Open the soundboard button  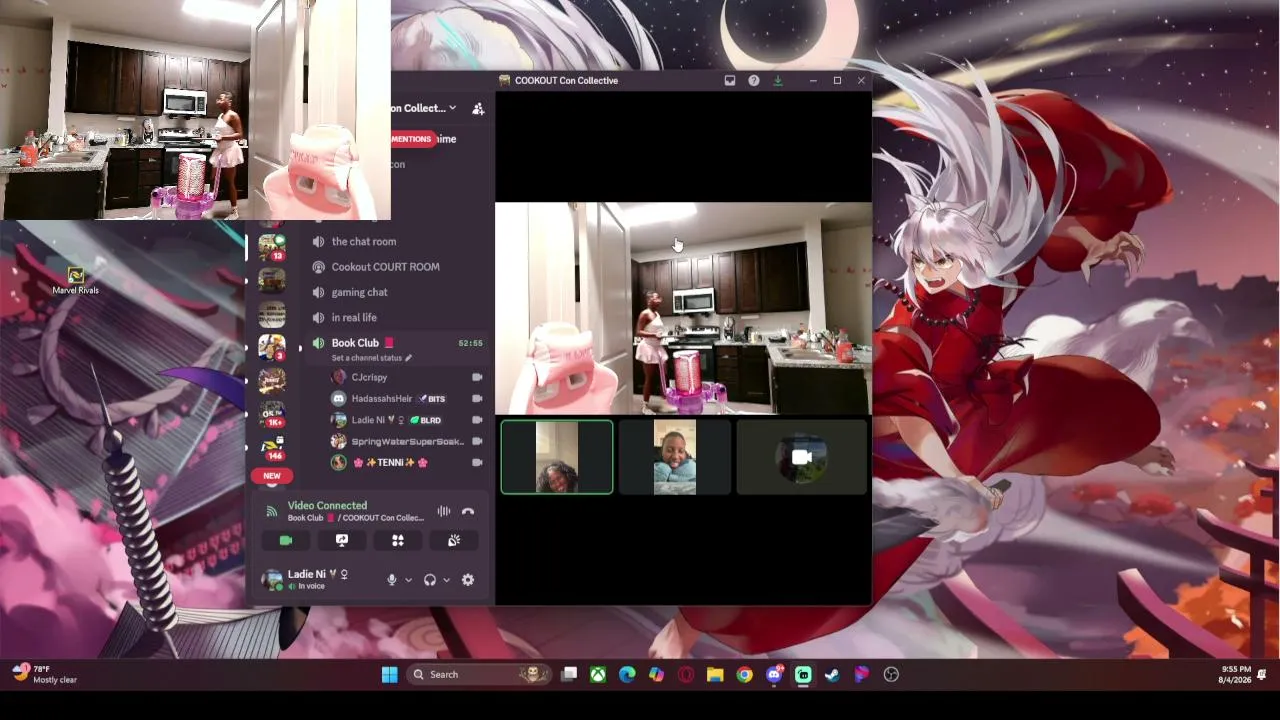click(x=454, y=540)
